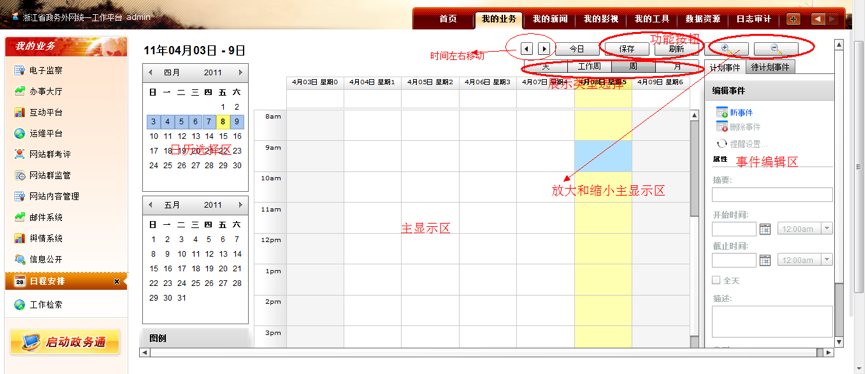Close the 日程安排 sidebar item
The width and height of the screenshot is (865, 374).
(116, 281)
